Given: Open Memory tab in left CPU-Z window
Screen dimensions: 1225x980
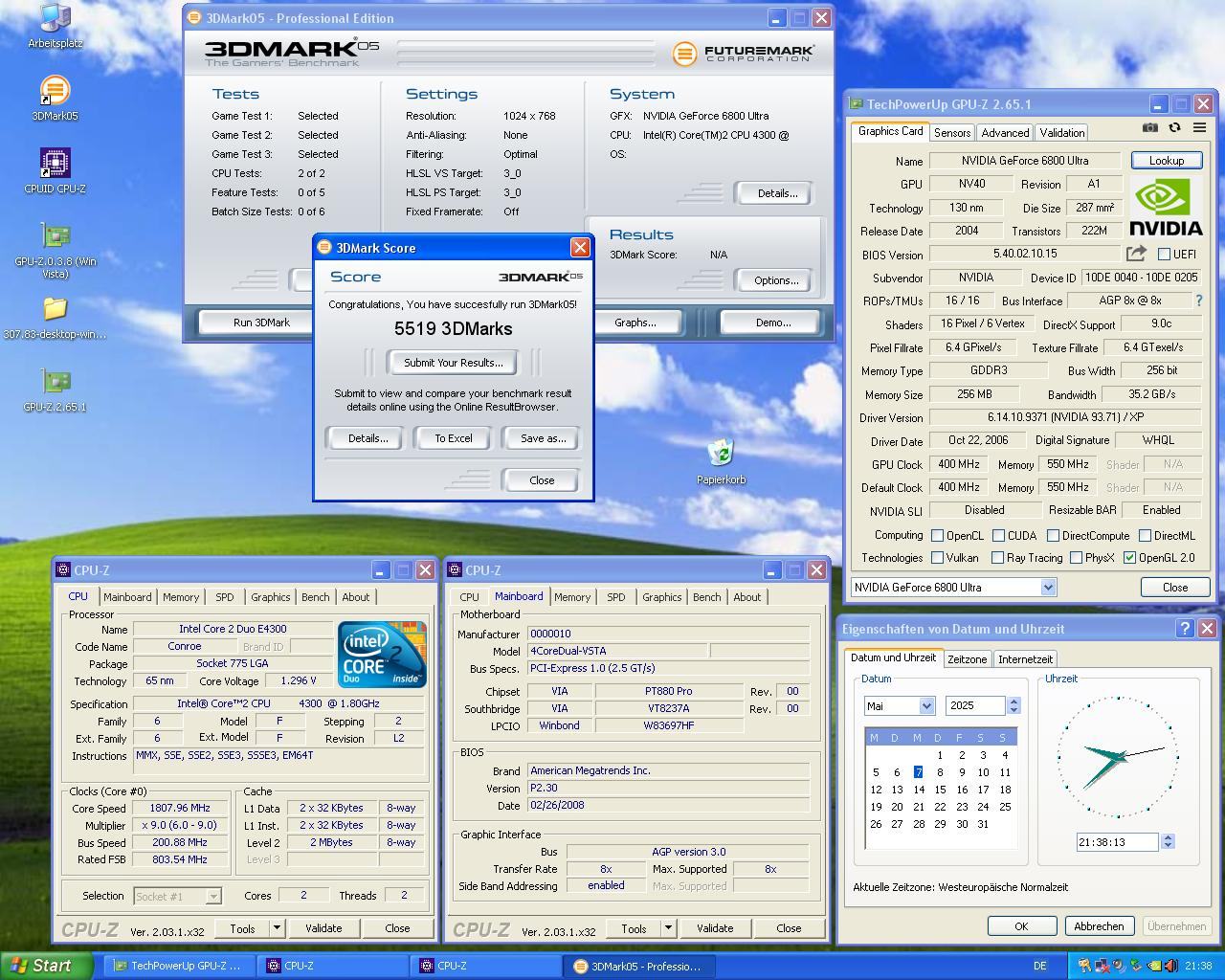Looking at the screenshot, I should point(181,597).
